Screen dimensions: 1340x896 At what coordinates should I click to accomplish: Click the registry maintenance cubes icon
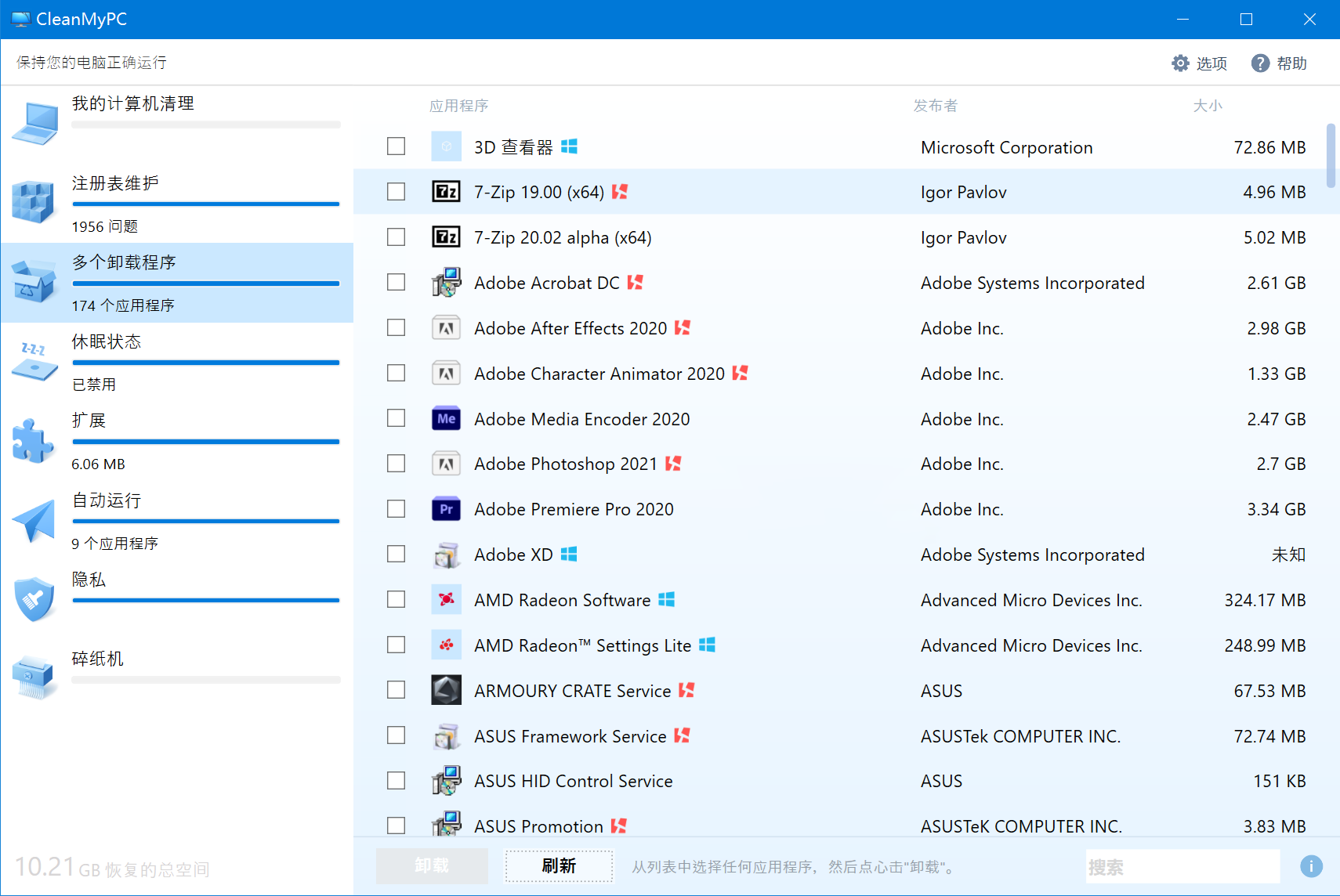click(x=33, y=201)
